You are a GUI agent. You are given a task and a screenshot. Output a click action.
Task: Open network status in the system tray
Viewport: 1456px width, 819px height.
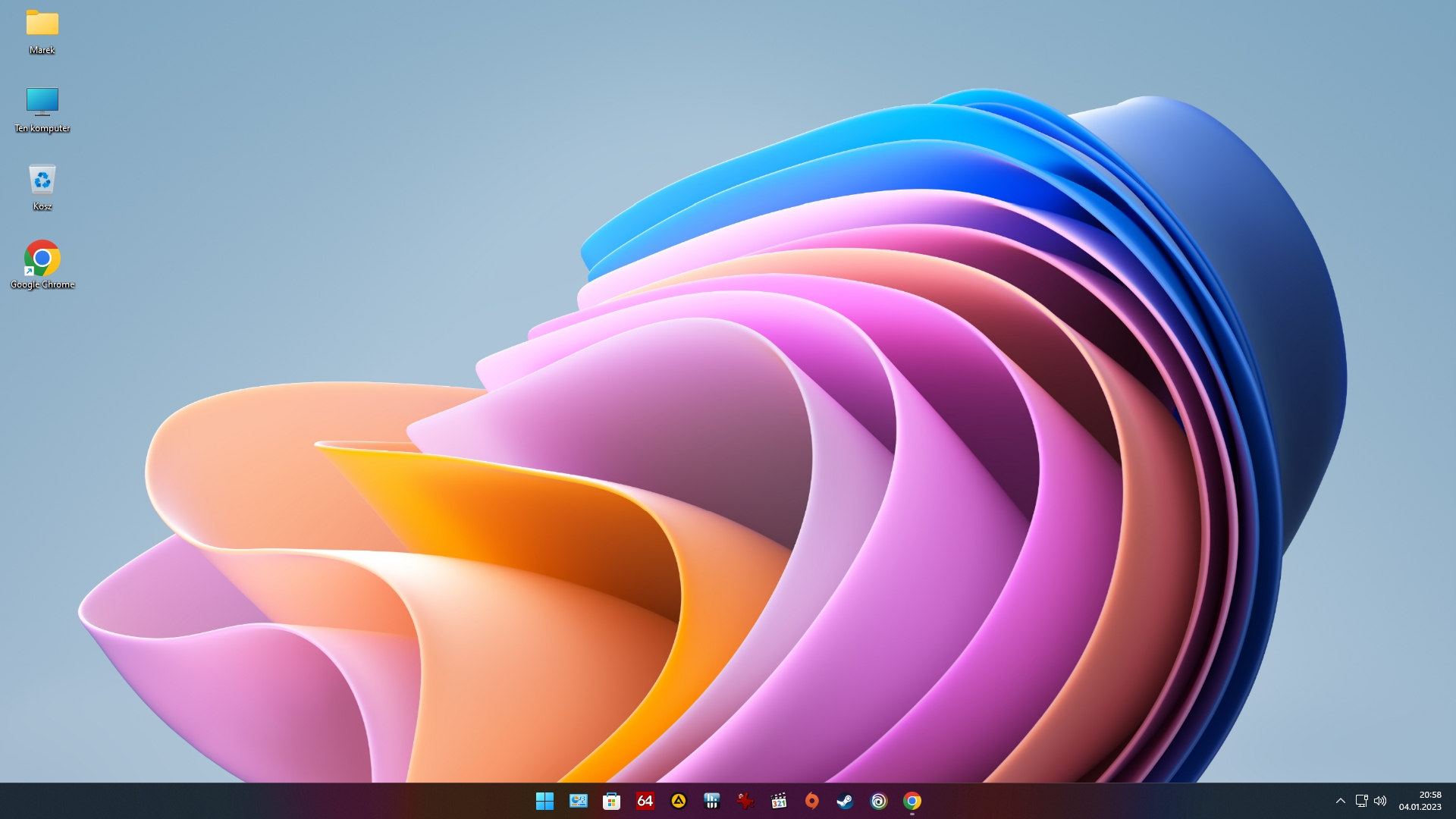1362,801
